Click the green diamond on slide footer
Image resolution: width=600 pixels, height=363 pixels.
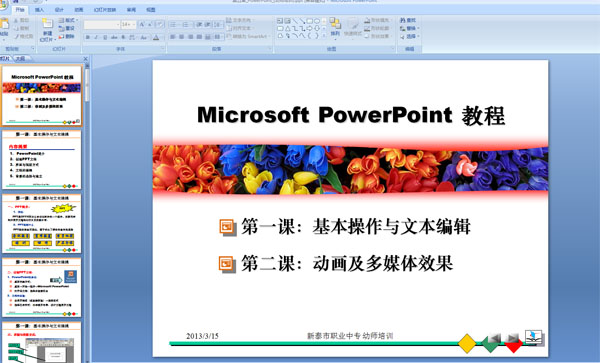(x=490, y=344)
